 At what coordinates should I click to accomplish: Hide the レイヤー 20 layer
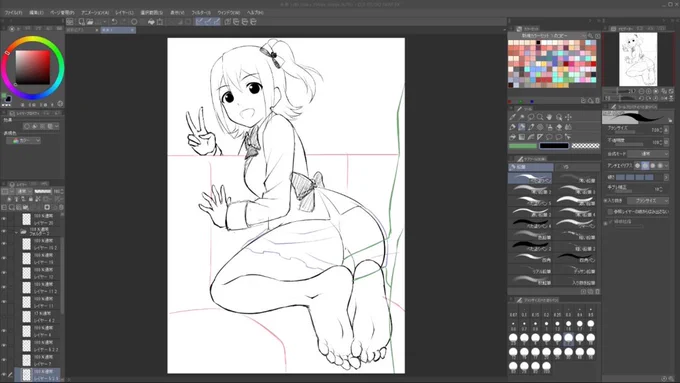(x=4, y=219)
